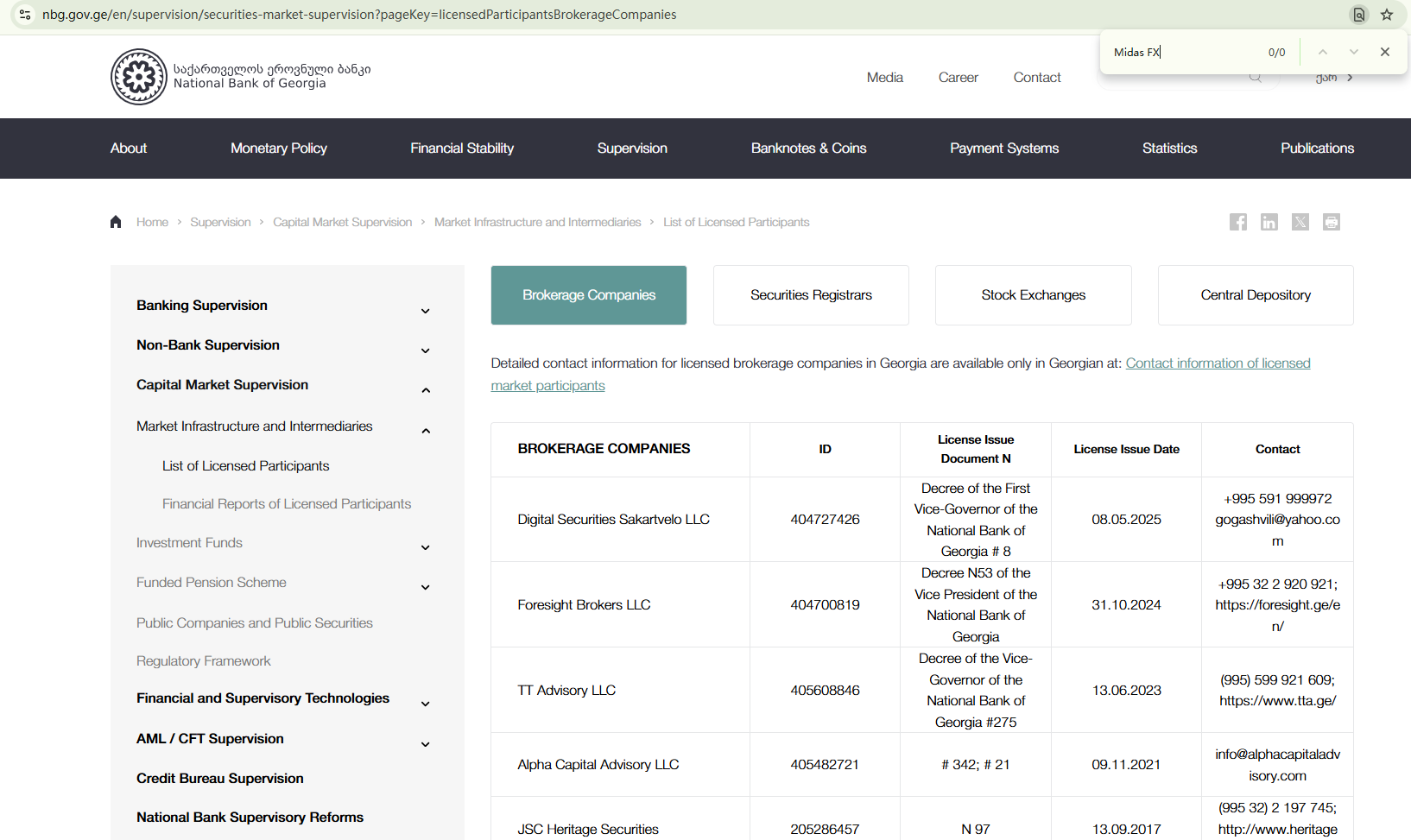The height and width of the screenshot is (840, 1411).
Task: Click the find-in-page search field
Action: (1183, 52)
